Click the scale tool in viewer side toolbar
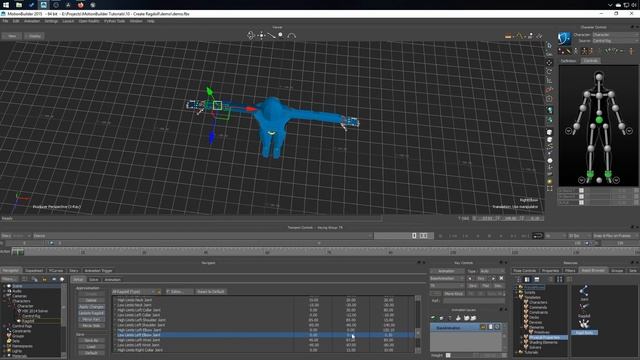Screen dimensions: 640x360 (x=549, y=81)
